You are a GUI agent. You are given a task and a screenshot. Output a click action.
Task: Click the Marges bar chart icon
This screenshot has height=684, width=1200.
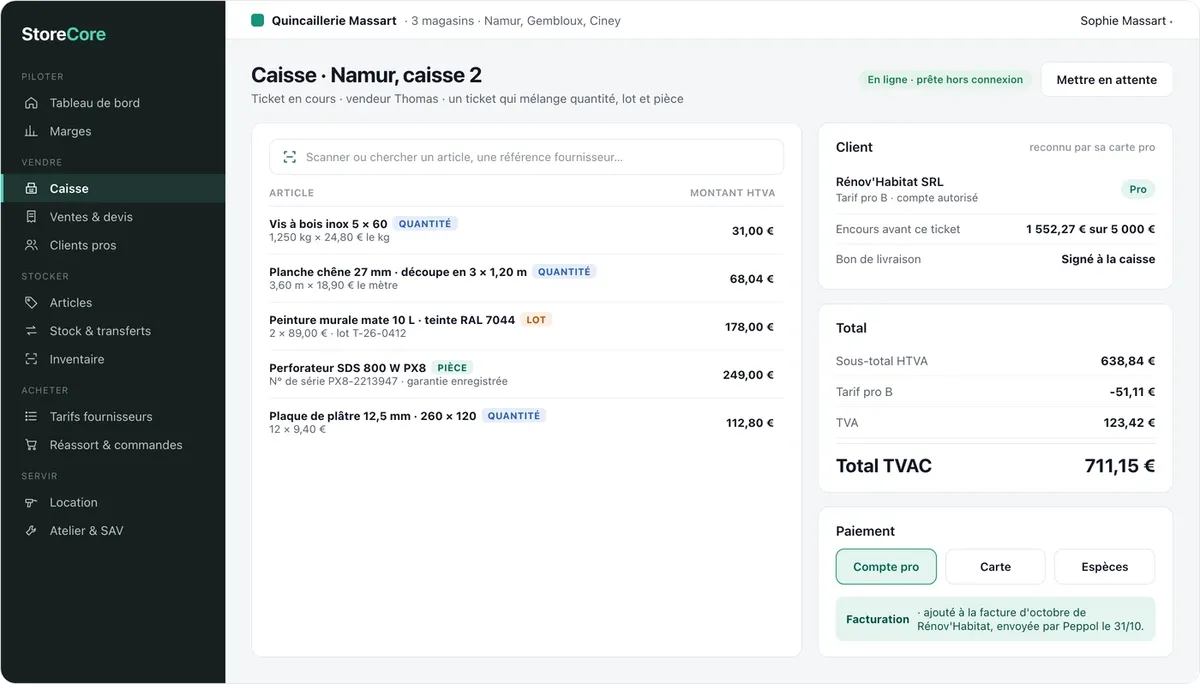[x=31, y=131]
